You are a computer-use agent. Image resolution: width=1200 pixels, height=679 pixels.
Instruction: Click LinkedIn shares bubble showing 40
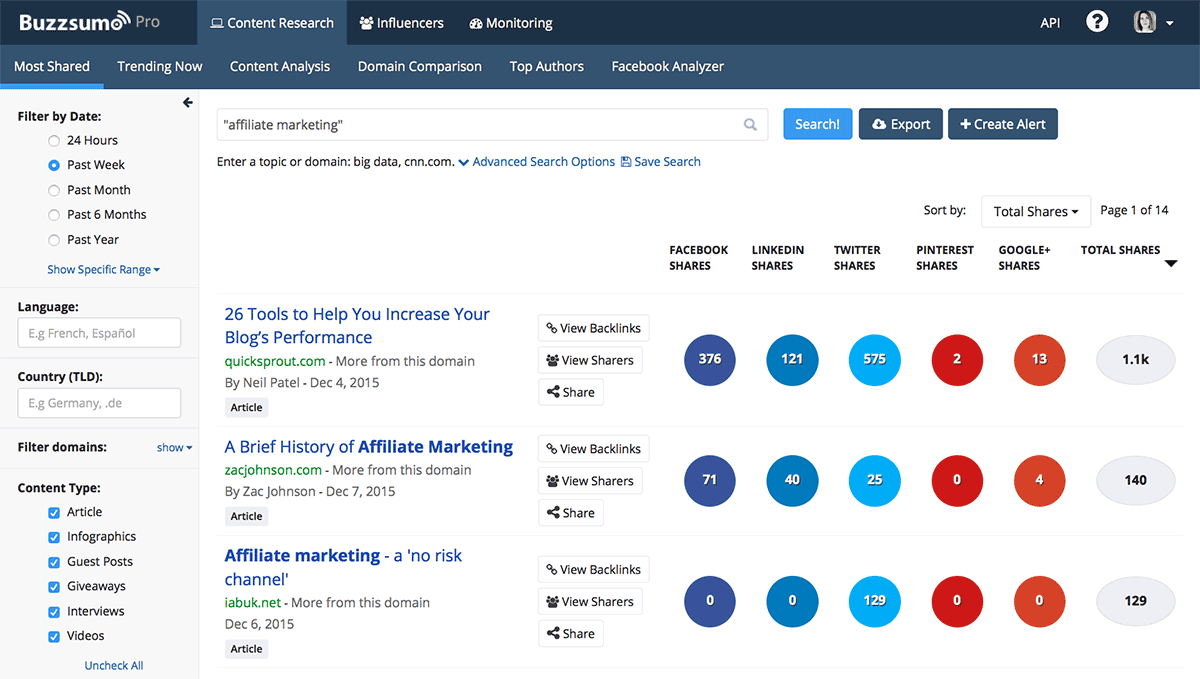(792, 480)
